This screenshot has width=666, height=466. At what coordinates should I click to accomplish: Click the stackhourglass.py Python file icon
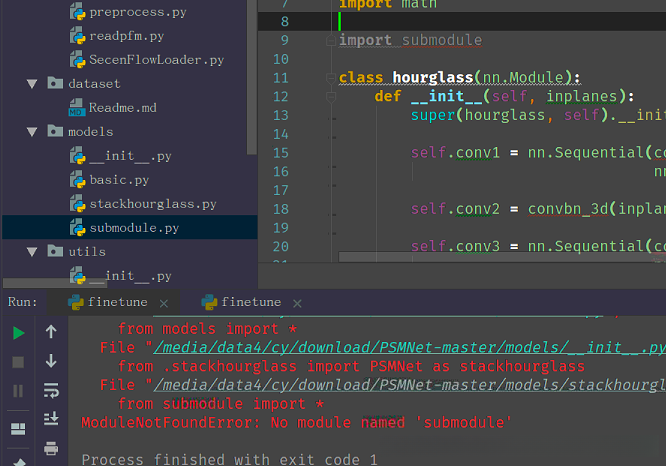78,203
